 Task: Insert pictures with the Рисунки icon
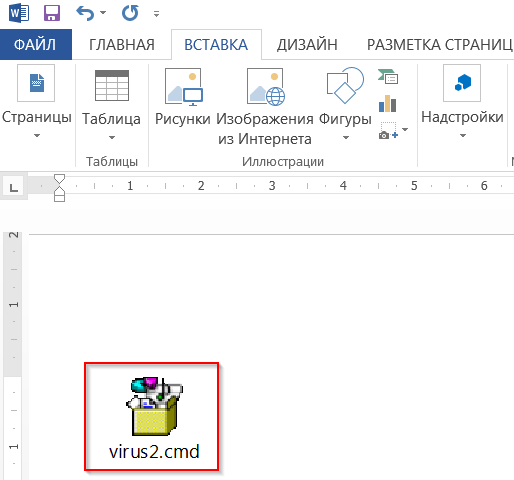[x=183, y=100]
